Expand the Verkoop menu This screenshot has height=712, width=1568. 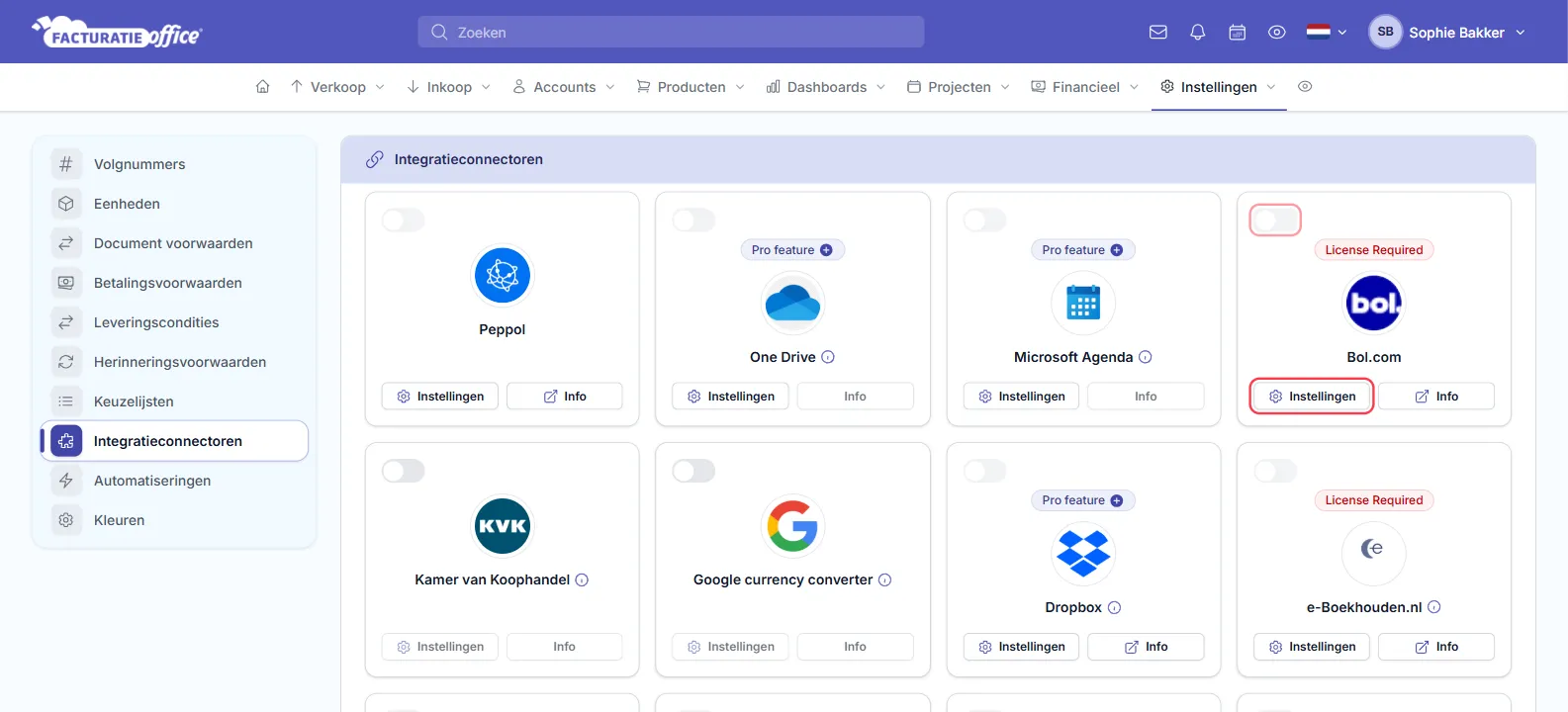click(x=337, y=87)
